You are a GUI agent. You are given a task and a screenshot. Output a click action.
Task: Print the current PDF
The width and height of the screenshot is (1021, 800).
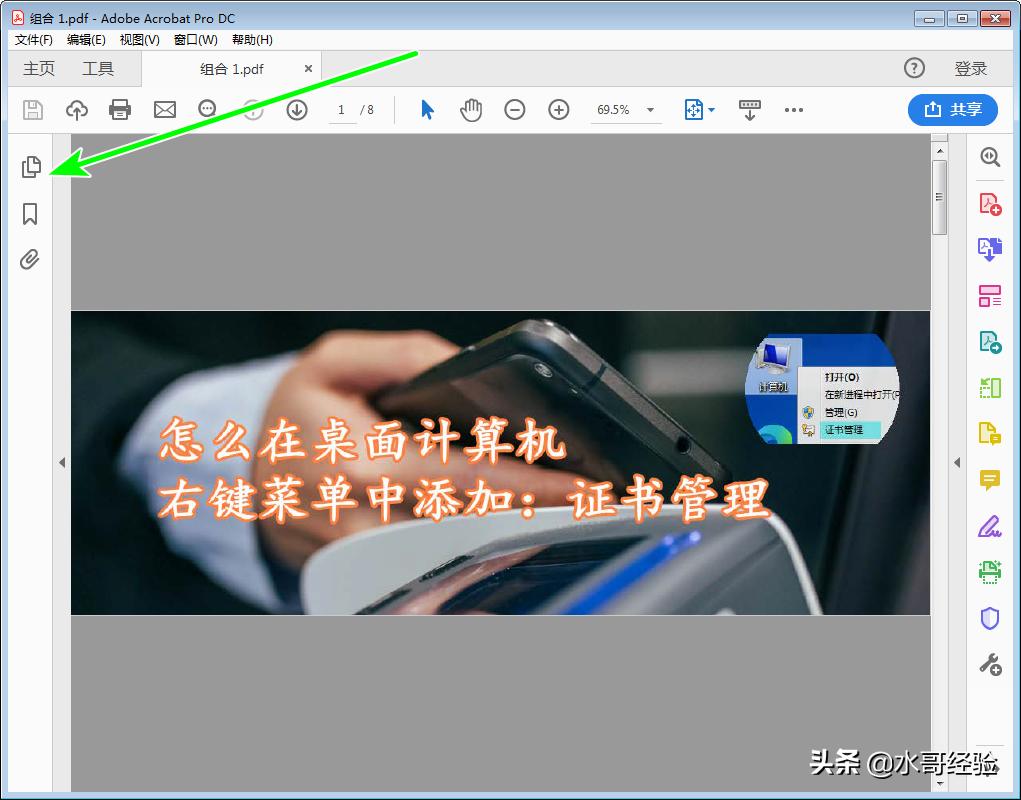pyautogui.click(x=120, y=110)
